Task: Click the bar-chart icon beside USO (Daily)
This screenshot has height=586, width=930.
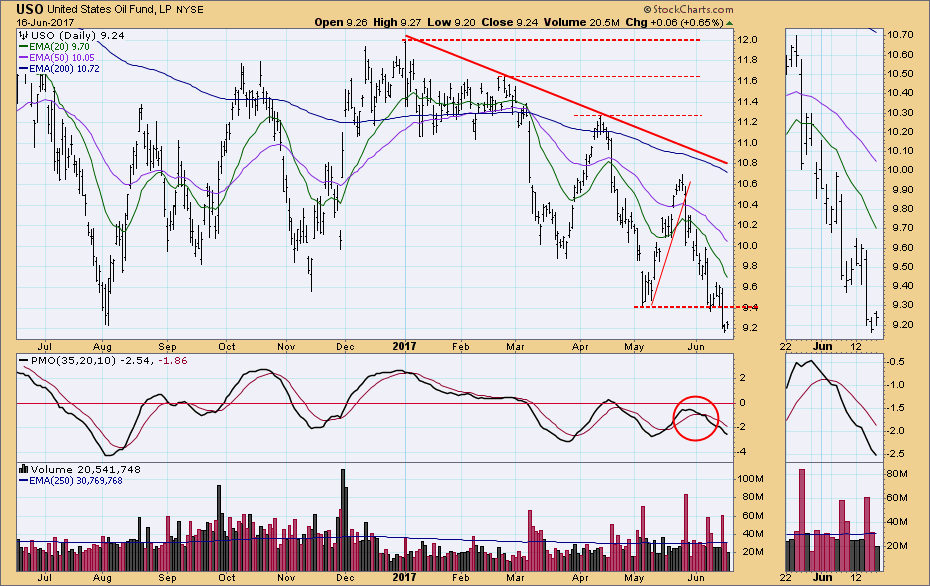Action: [24, 36]
